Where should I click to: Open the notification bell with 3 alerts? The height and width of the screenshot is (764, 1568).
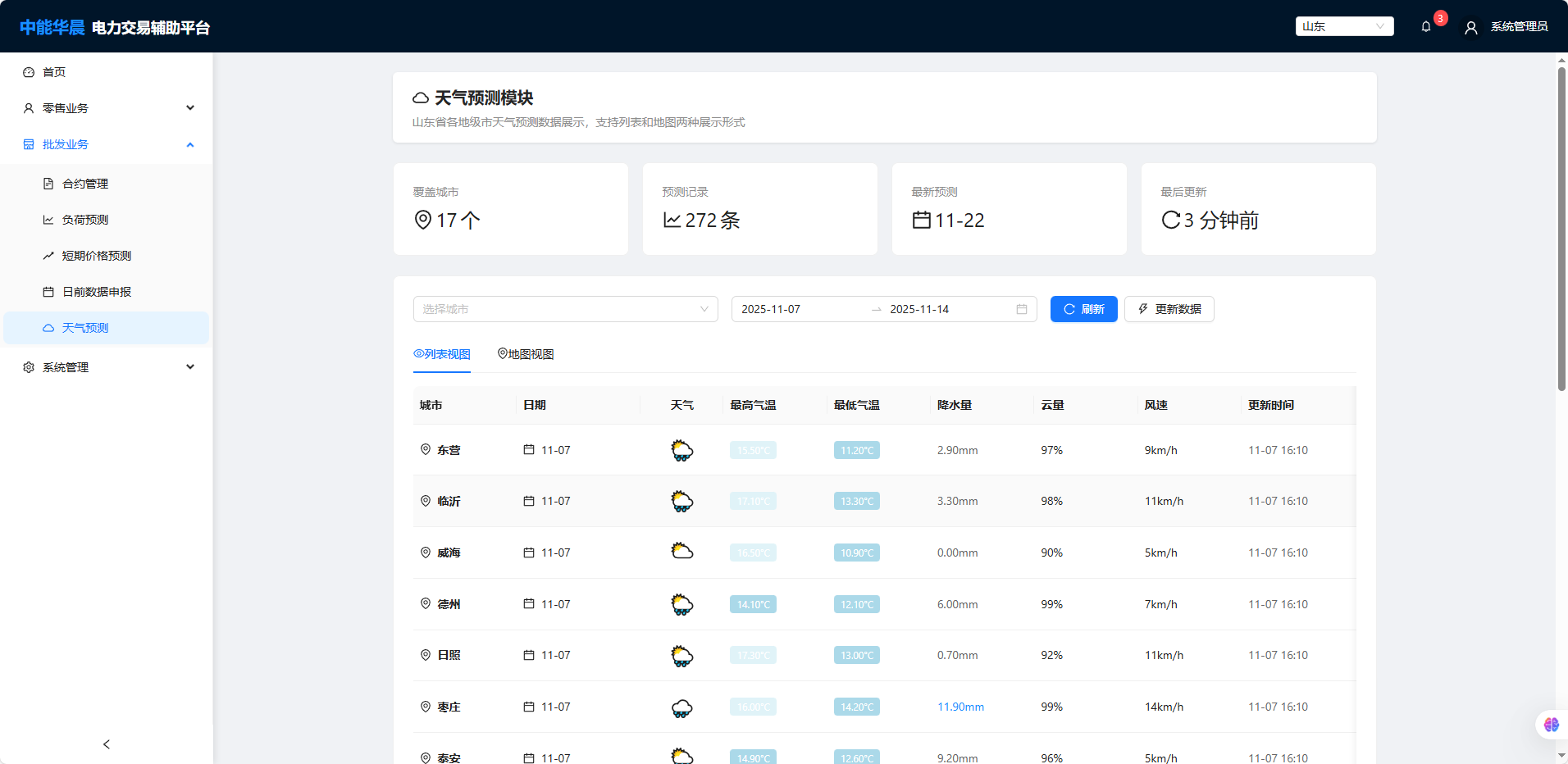1424,25
